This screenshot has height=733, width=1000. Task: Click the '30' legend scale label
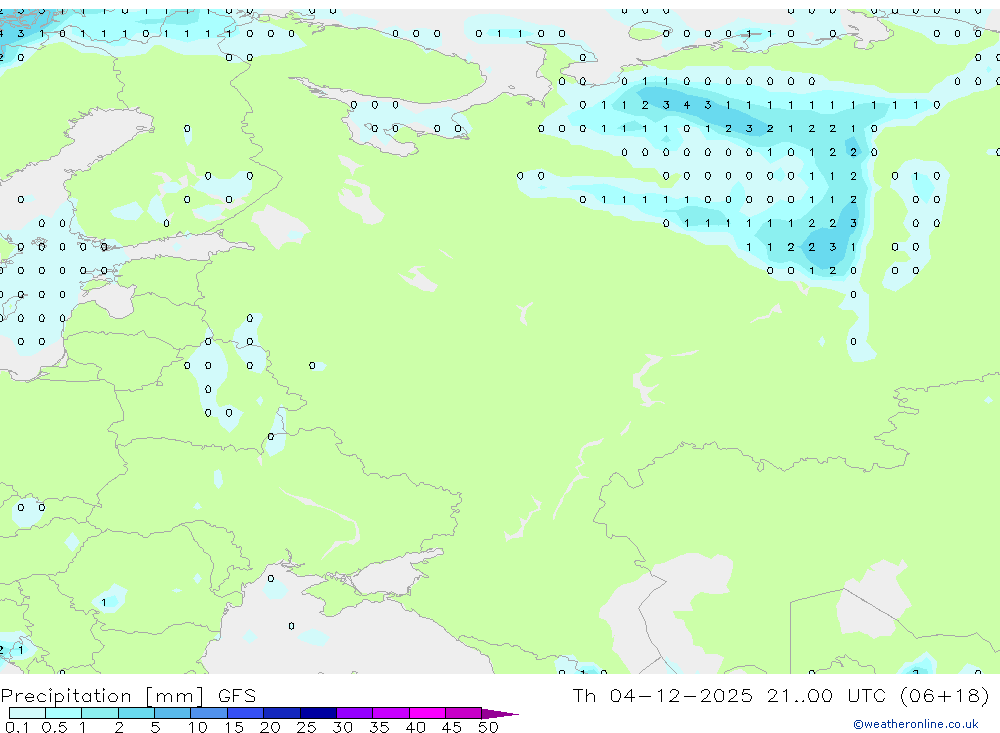click(x=342, y=727)
